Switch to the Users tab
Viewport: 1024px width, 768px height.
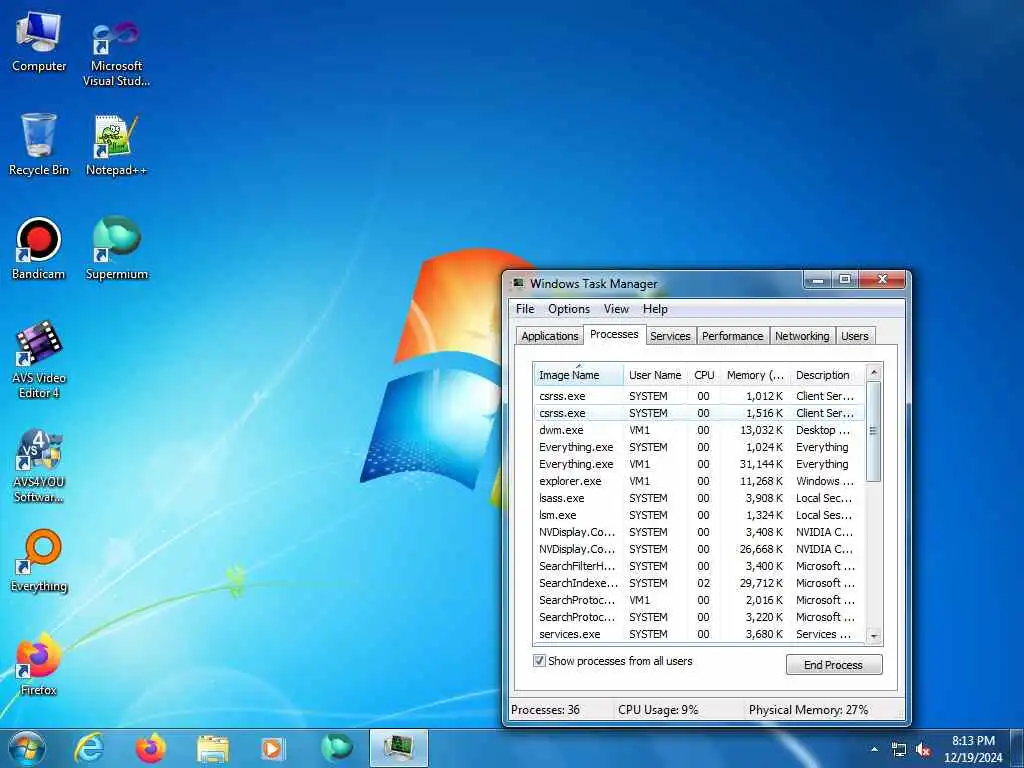point(855,336)
